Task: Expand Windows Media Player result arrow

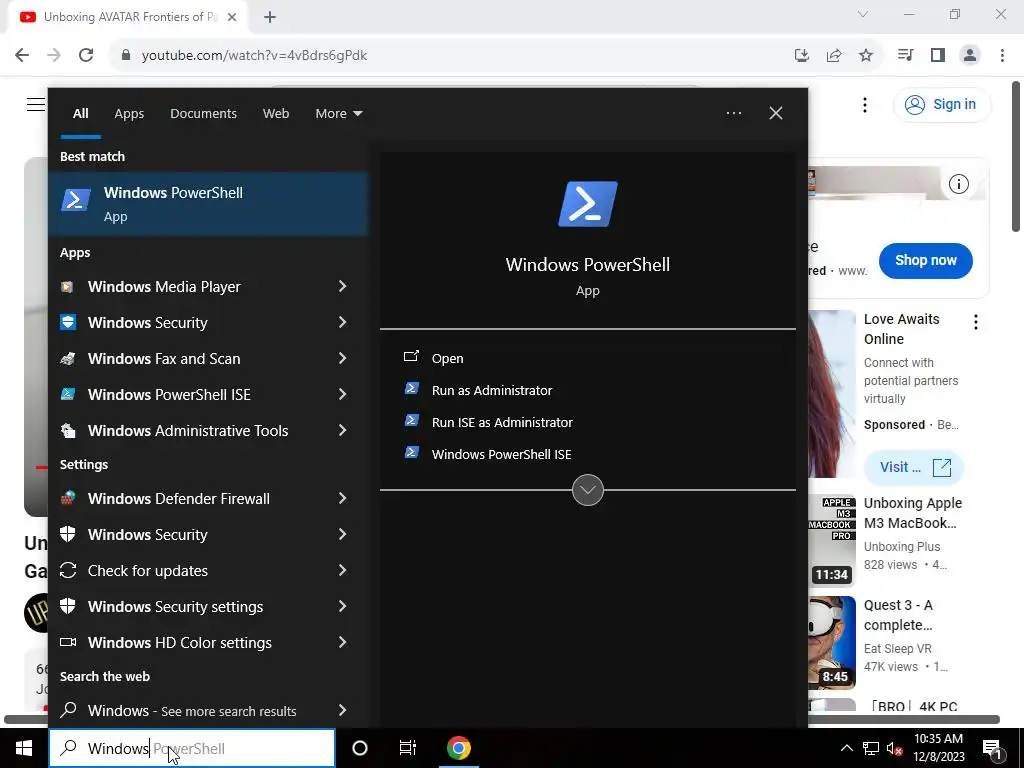Action: [x=342, y=286]
